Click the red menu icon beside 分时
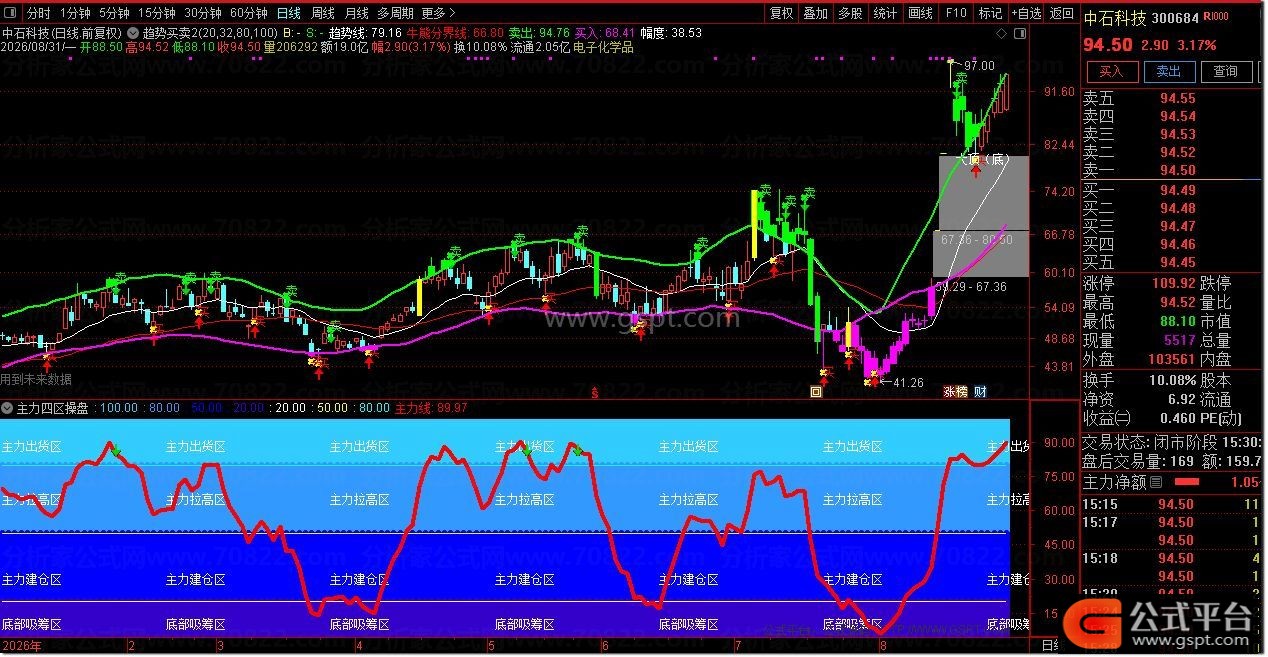1268x657 pixels. coord(12,13)
